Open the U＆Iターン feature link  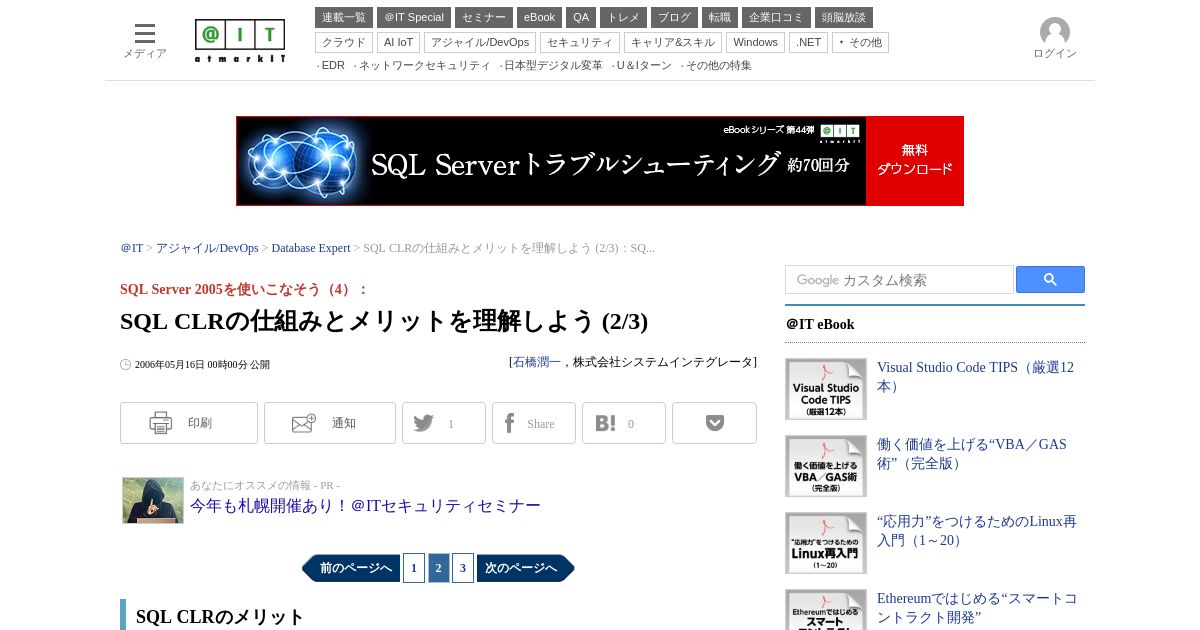pyautogui.click(x=644, y=65)
